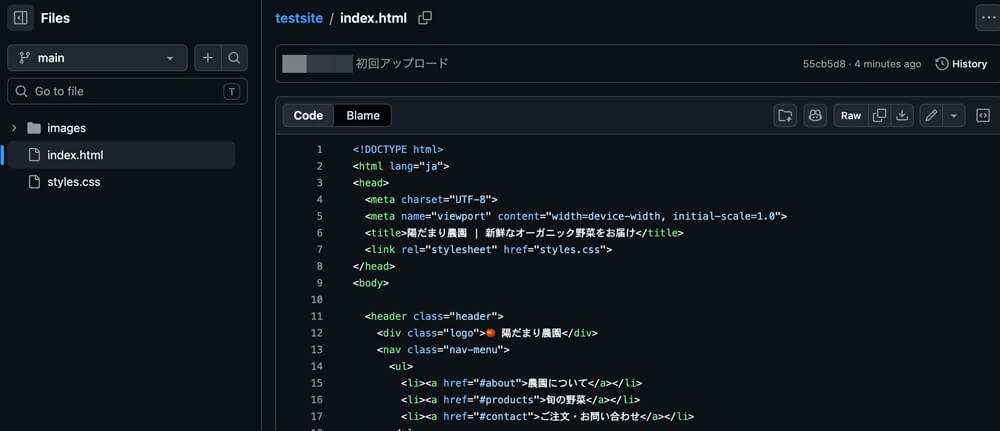Click the search files magnifier icon
The width and height of the screenshot is (1000, 431).
click(234, 58)
